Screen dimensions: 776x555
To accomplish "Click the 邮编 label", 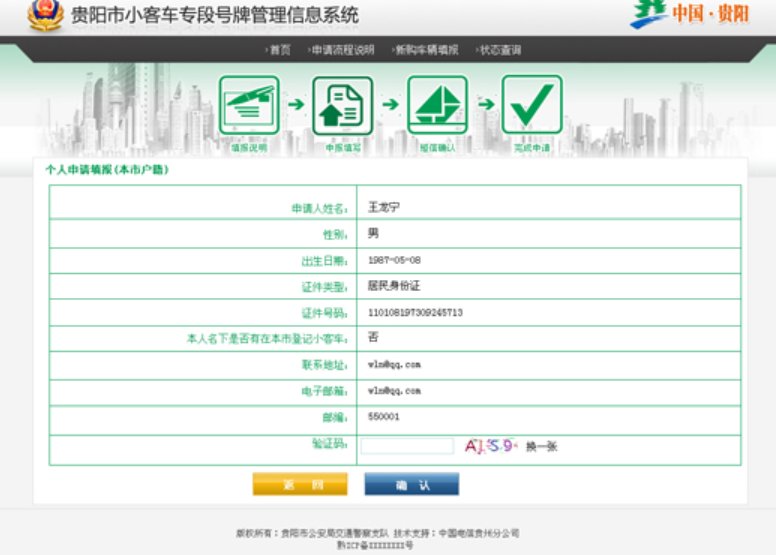I will pyautogui.click(x=335, y=418).
